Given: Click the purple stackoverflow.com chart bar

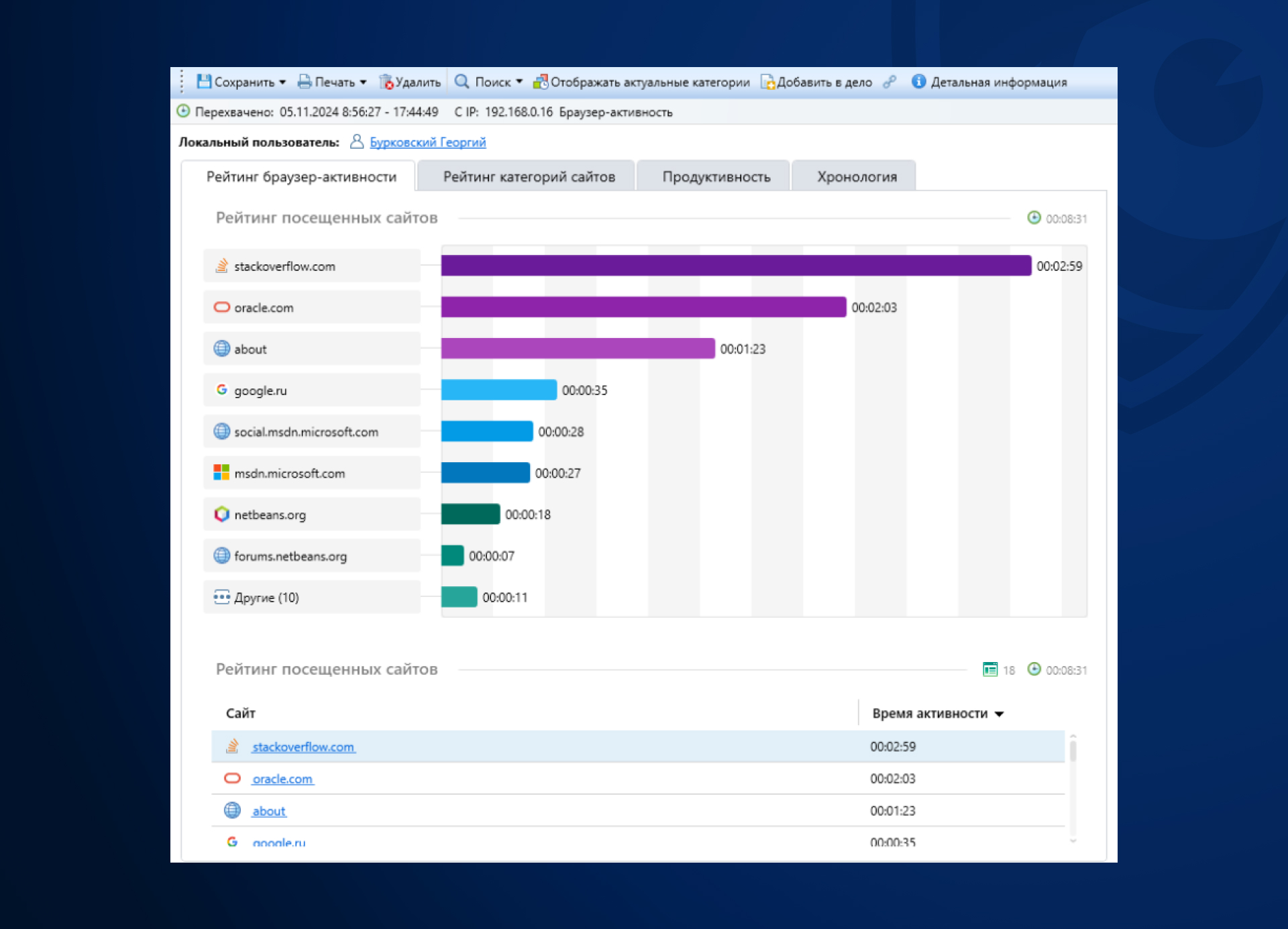Looking at the screenshot, I should tap(735, 266).
